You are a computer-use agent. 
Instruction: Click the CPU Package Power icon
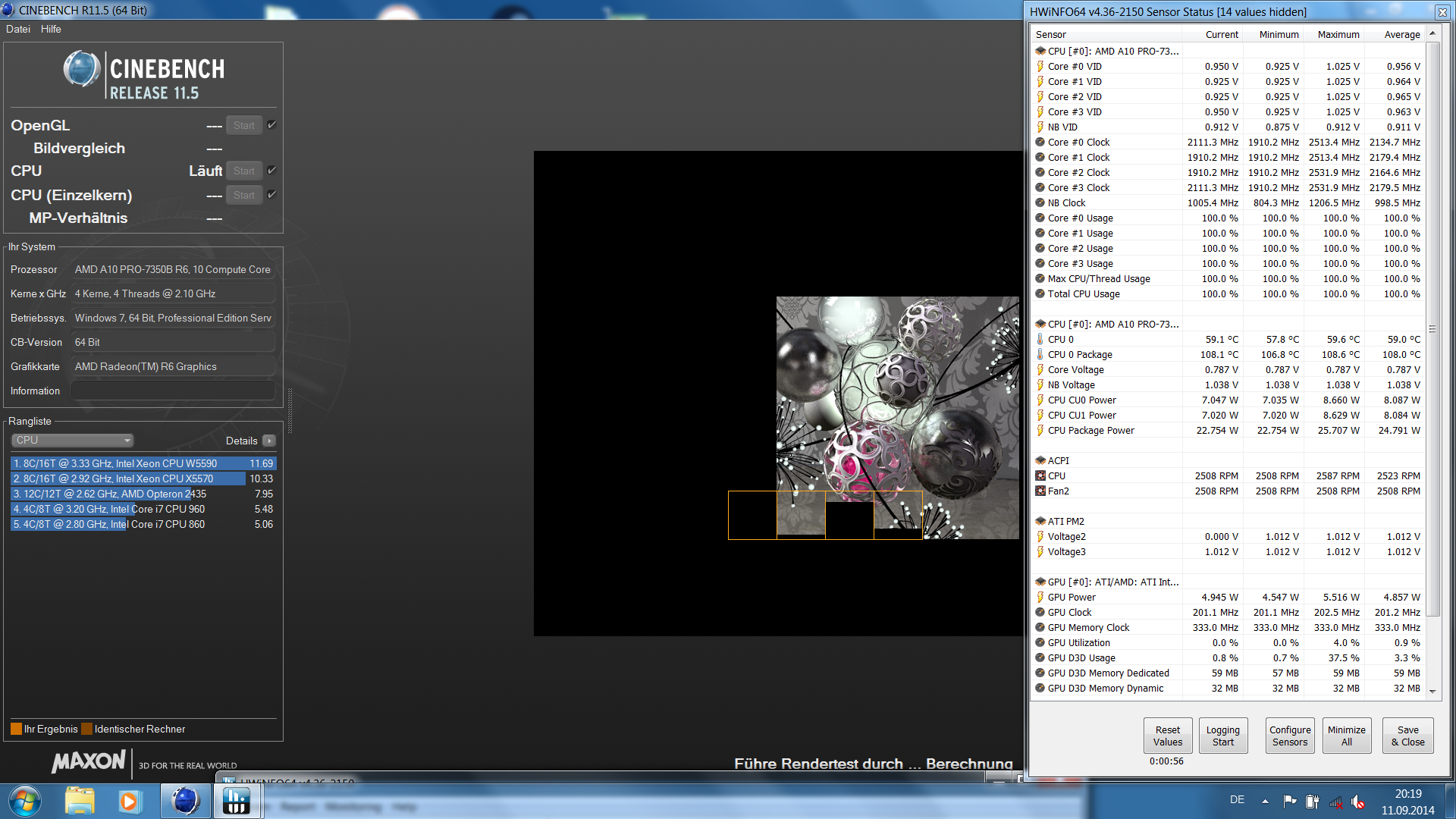[1040, 431]
